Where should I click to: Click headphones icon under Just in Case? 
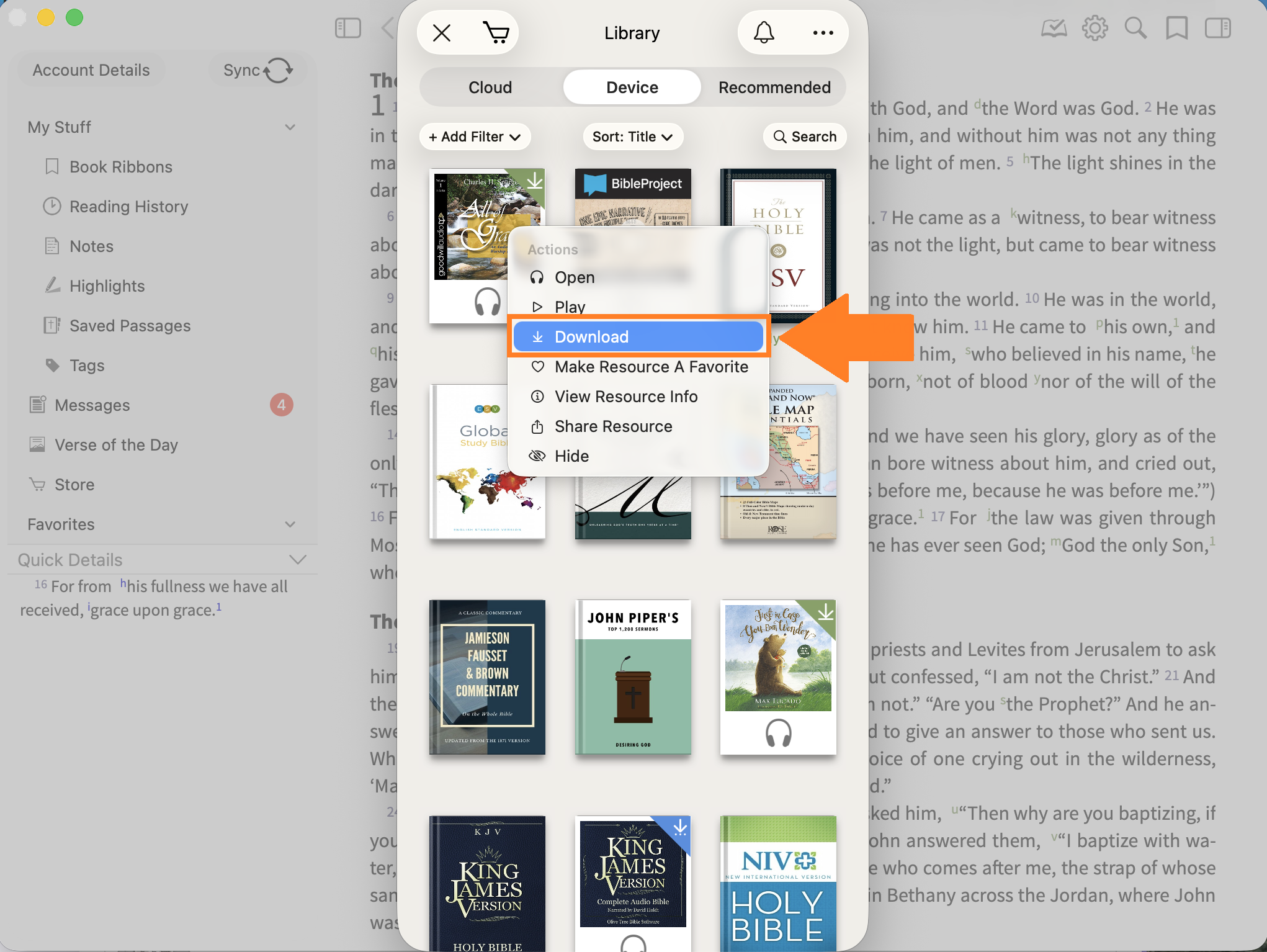point(778,734)
